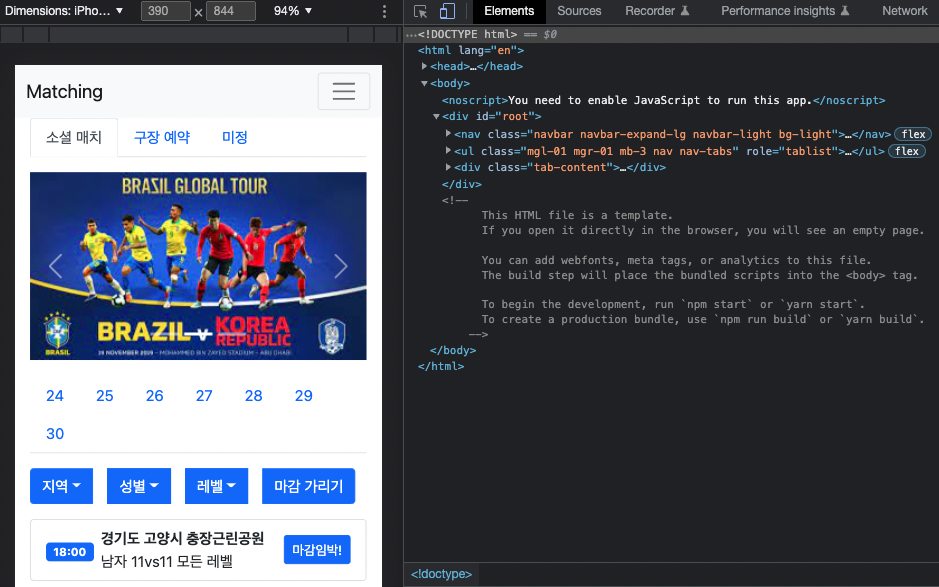Click the 마감 가리기 button

pos(308,486)
